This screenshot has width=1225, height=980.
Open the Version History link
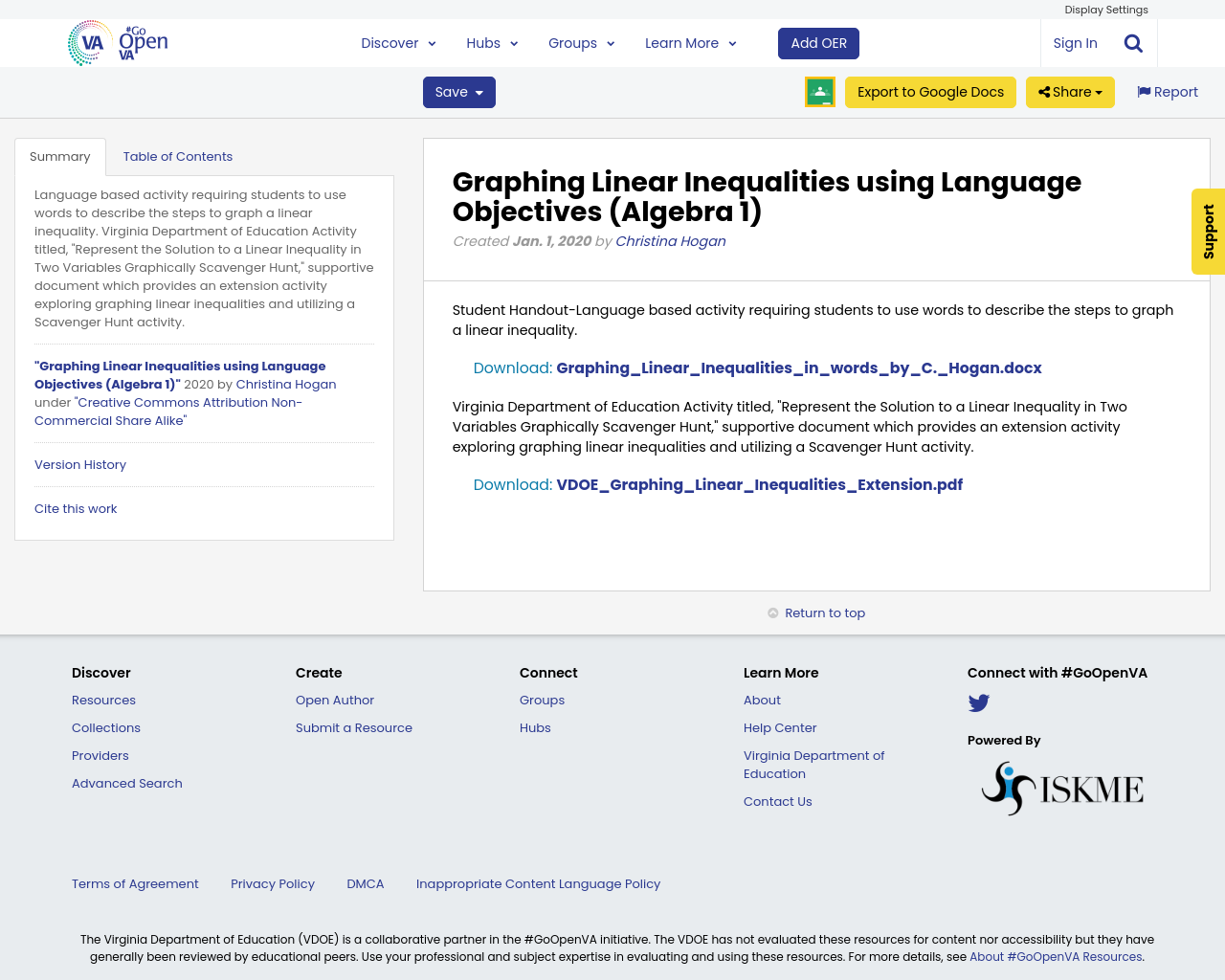80,463
